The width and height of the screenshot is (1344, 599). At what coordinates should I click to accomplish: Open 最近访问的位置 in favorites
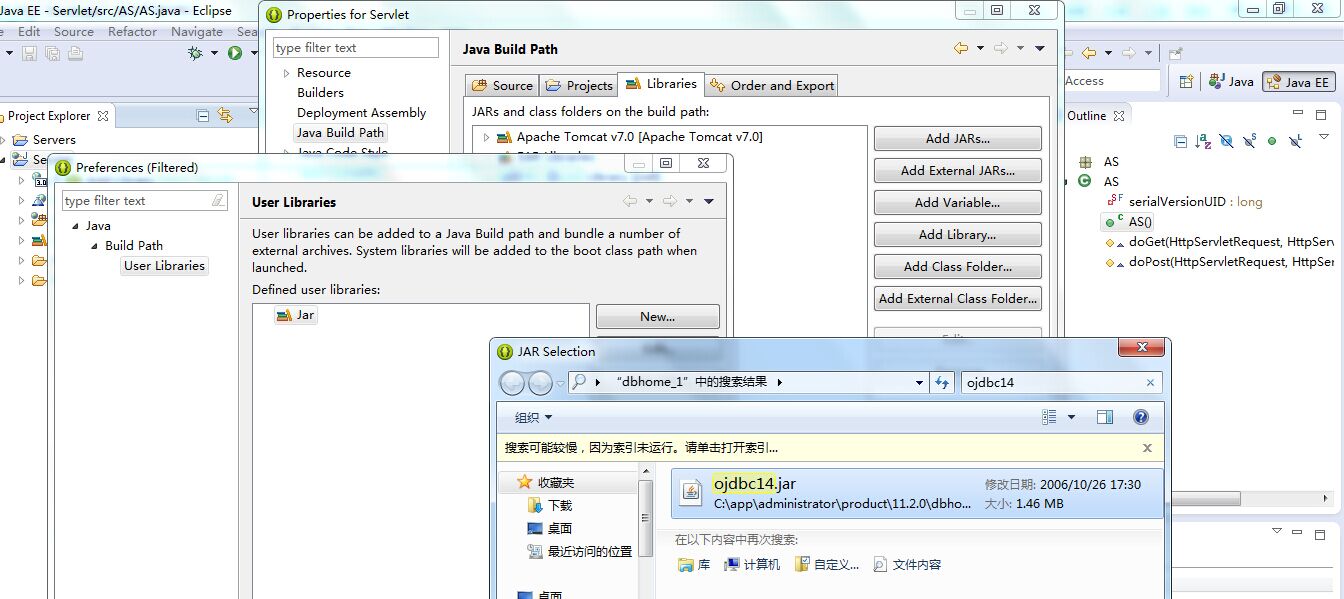pos(580,551)
